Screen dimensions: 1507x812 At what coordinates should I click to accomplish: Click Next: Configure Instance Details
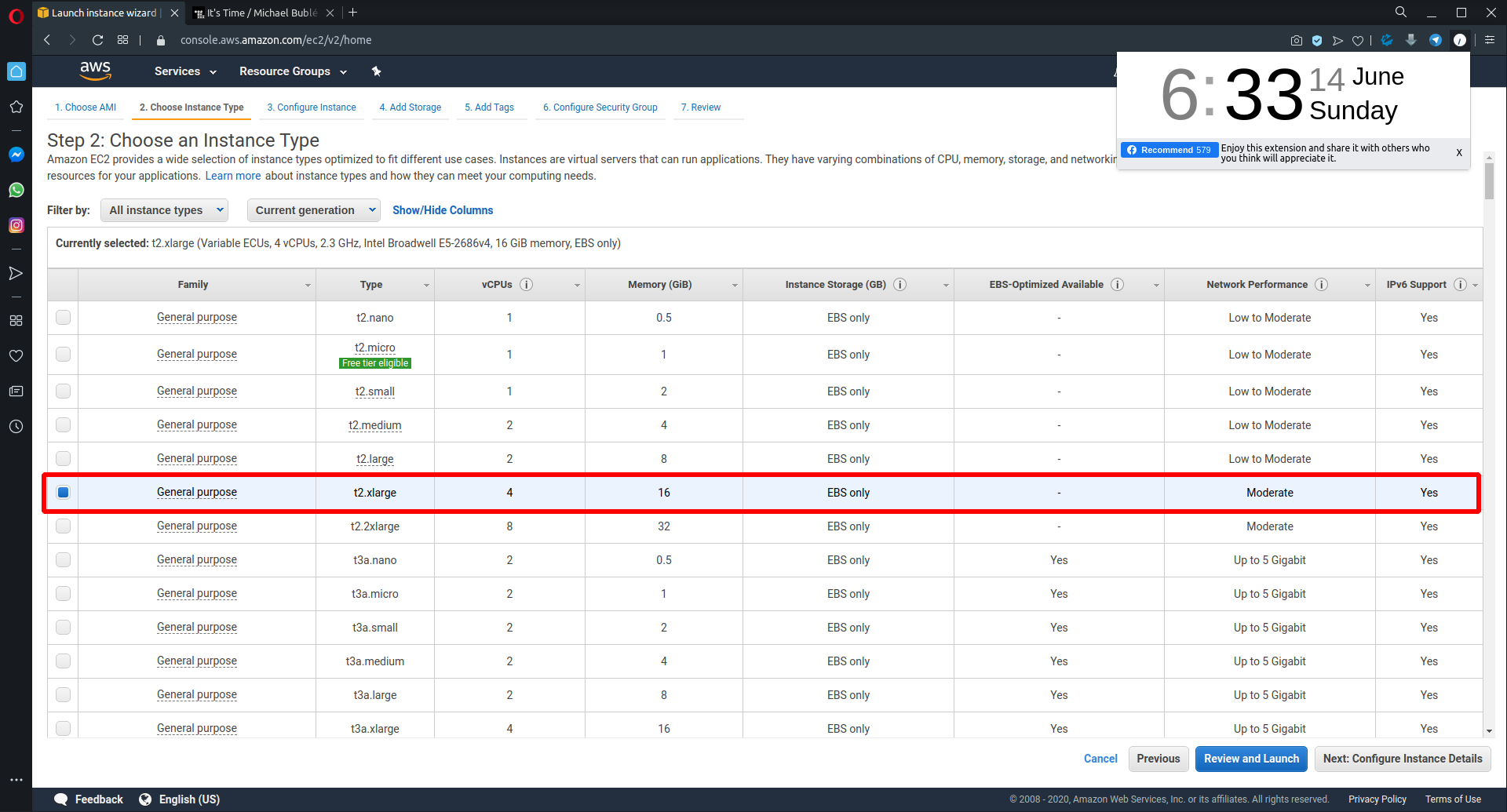pos(1403,759)
